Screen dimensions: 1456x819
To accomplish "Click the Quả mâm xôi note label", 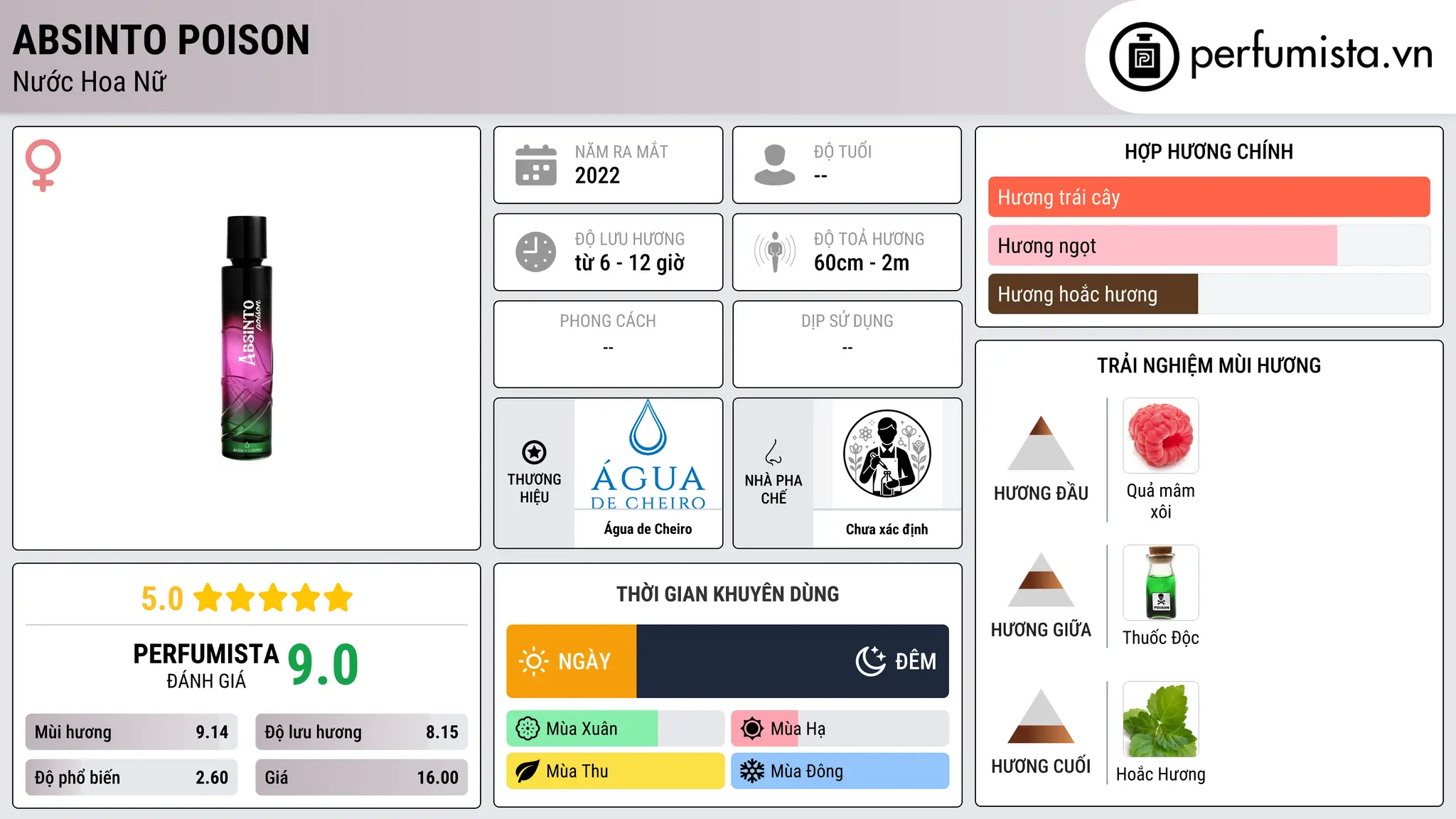I will (1161, 501).
